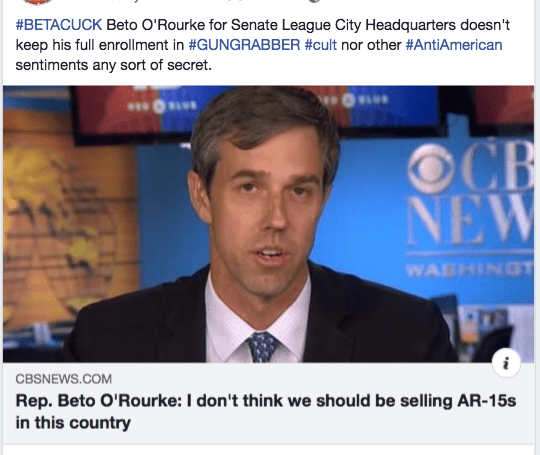This screenshot has width=540, height=455.
Task: Open the article preview image of the speaker
Action: 268,224
